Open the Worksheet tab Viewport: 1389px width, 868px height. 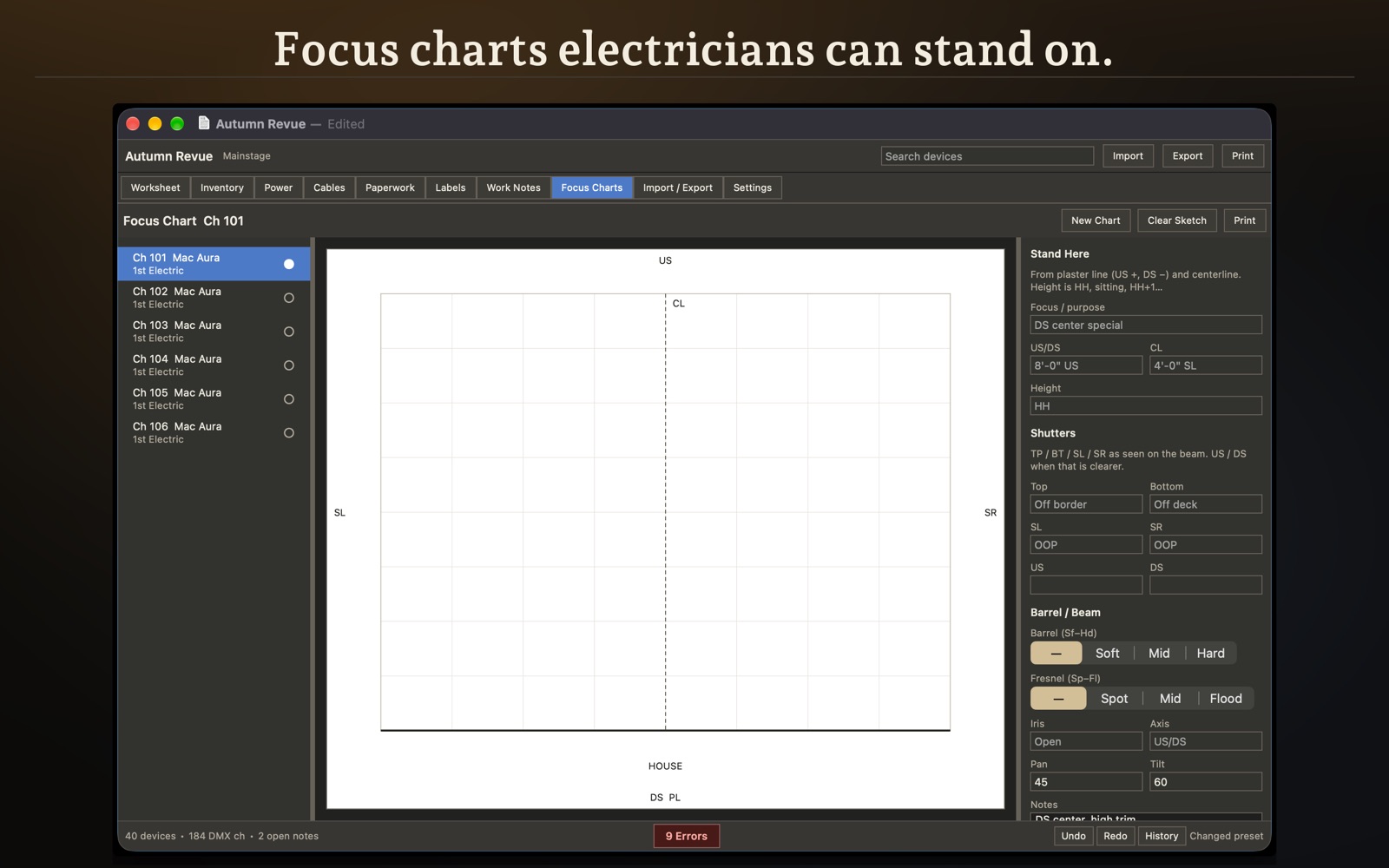click(155, 187)
